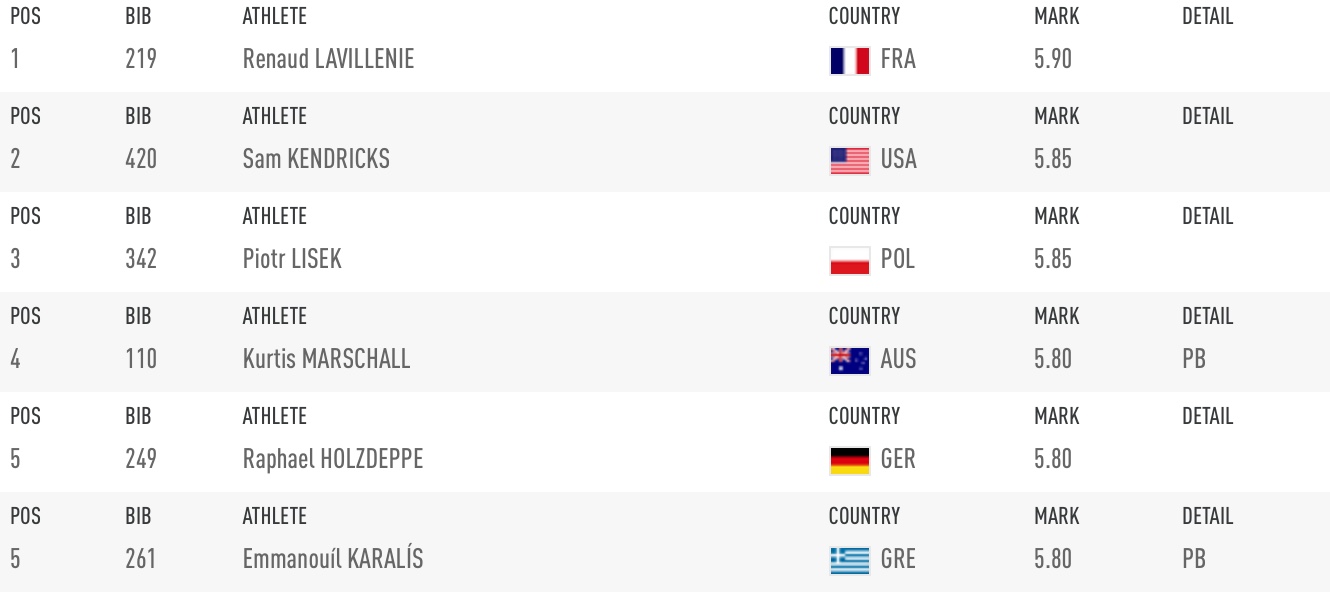Viewport: 1330px width, 602px height.
Task: Select Piotr LISEK athlete name
Action: point(292,259)
